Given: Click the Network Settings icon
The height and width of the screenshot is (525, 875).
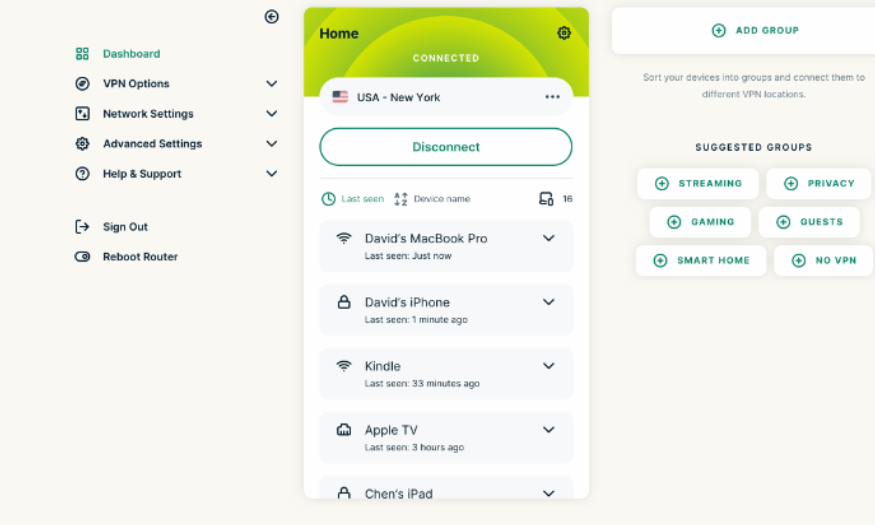Looking at the screenshot, I should (82, 114).
